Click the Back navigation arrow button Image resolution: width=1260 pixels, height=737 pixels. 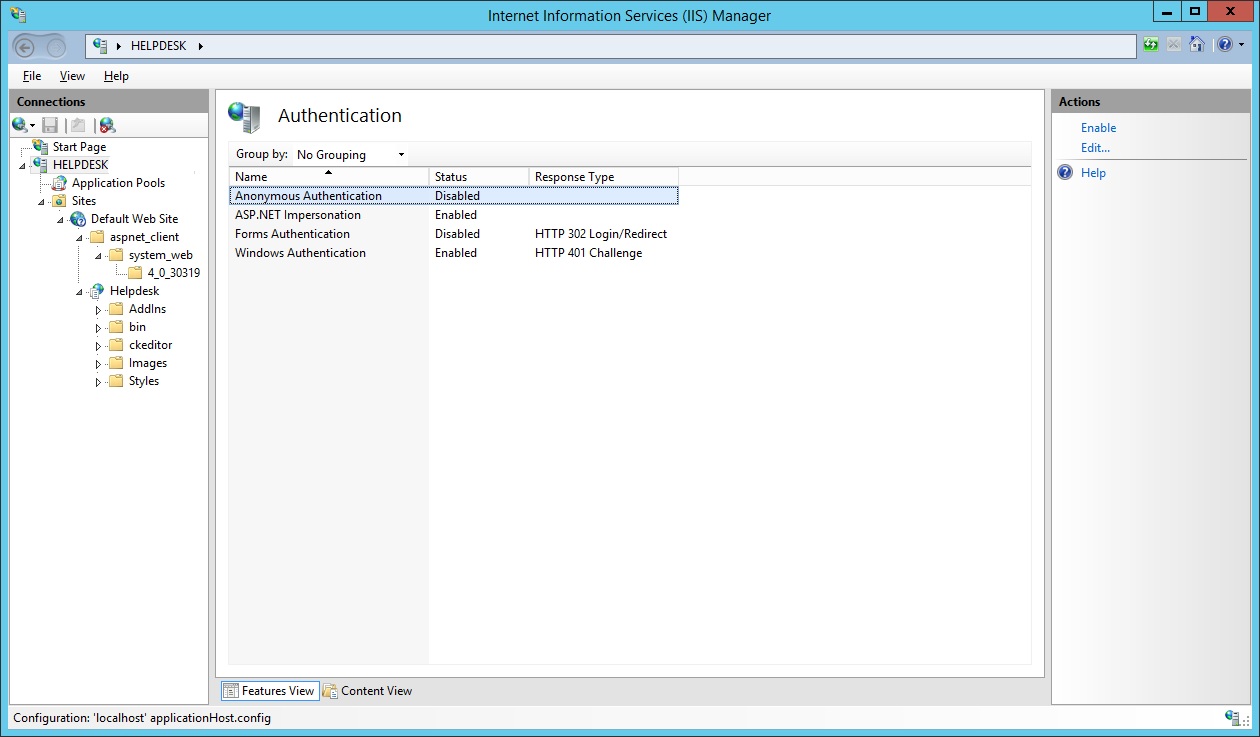(27, 46)
